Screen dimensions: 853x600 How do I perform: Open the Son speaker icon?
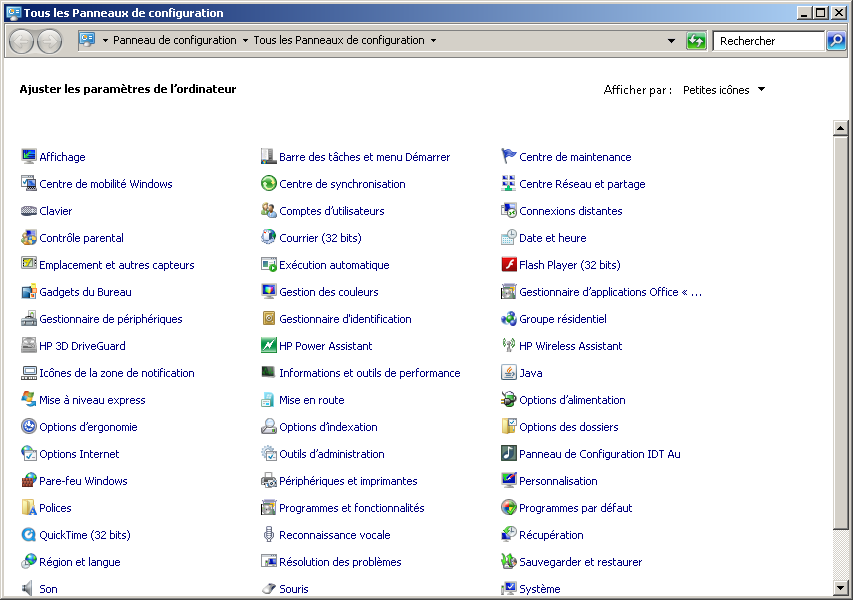[28, 589]
